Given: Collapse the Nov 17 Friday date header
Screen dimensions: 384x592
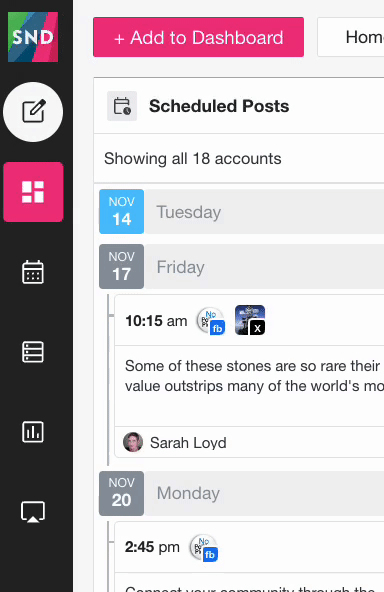Looking at the screenshot, I should tap(242, 267).
